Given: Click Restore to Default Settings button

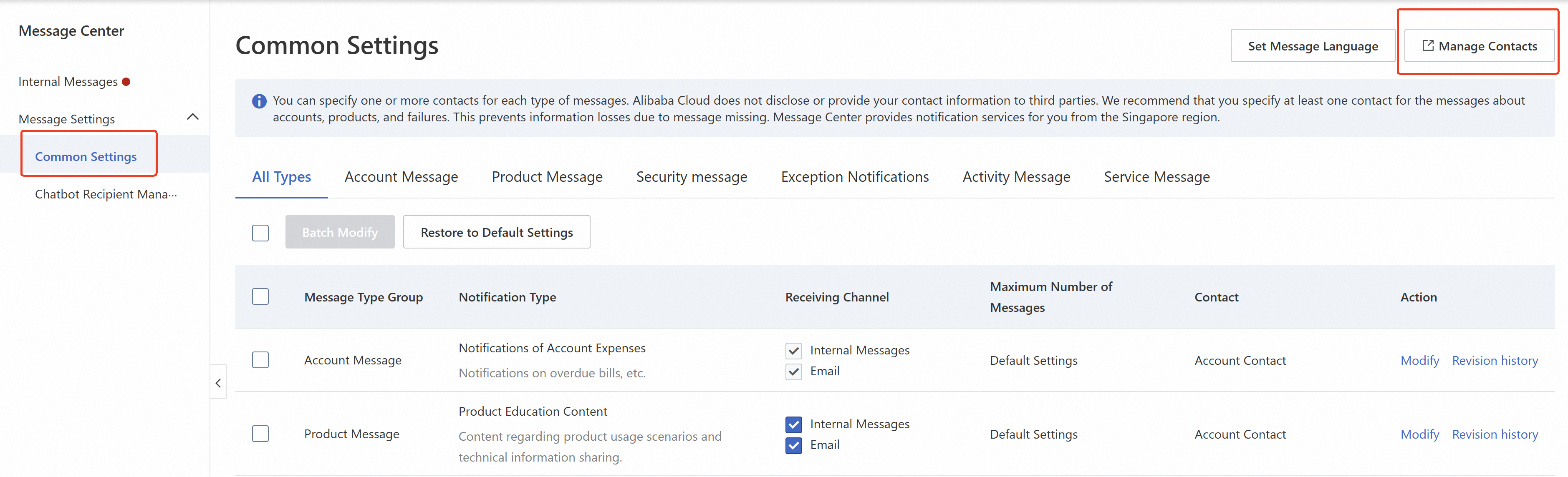Looking at the screenshot, I should [x=496, y=232].
